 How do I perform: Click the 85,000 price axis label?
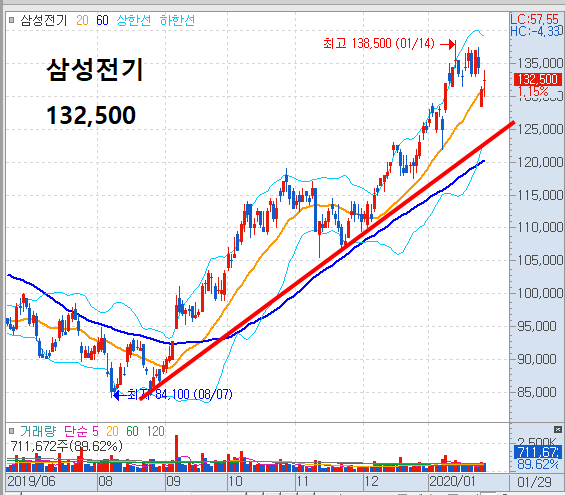(x=537, y=392)
